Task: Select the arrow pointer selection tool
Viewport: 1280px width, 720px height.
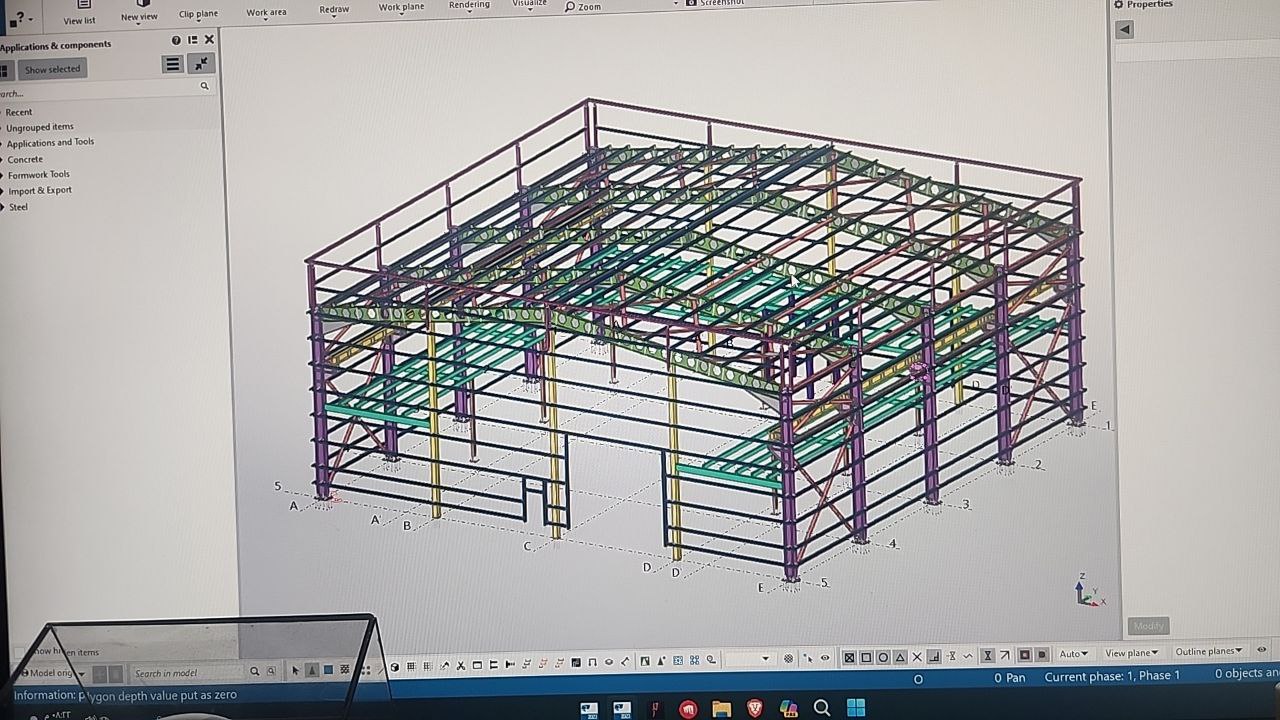Action: pos(296,670)
